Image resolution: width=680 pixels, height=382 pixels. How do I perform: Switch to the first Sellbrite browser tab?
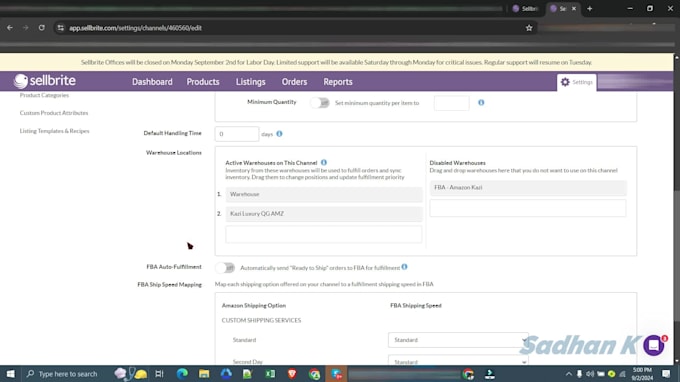tap(525, 9)
